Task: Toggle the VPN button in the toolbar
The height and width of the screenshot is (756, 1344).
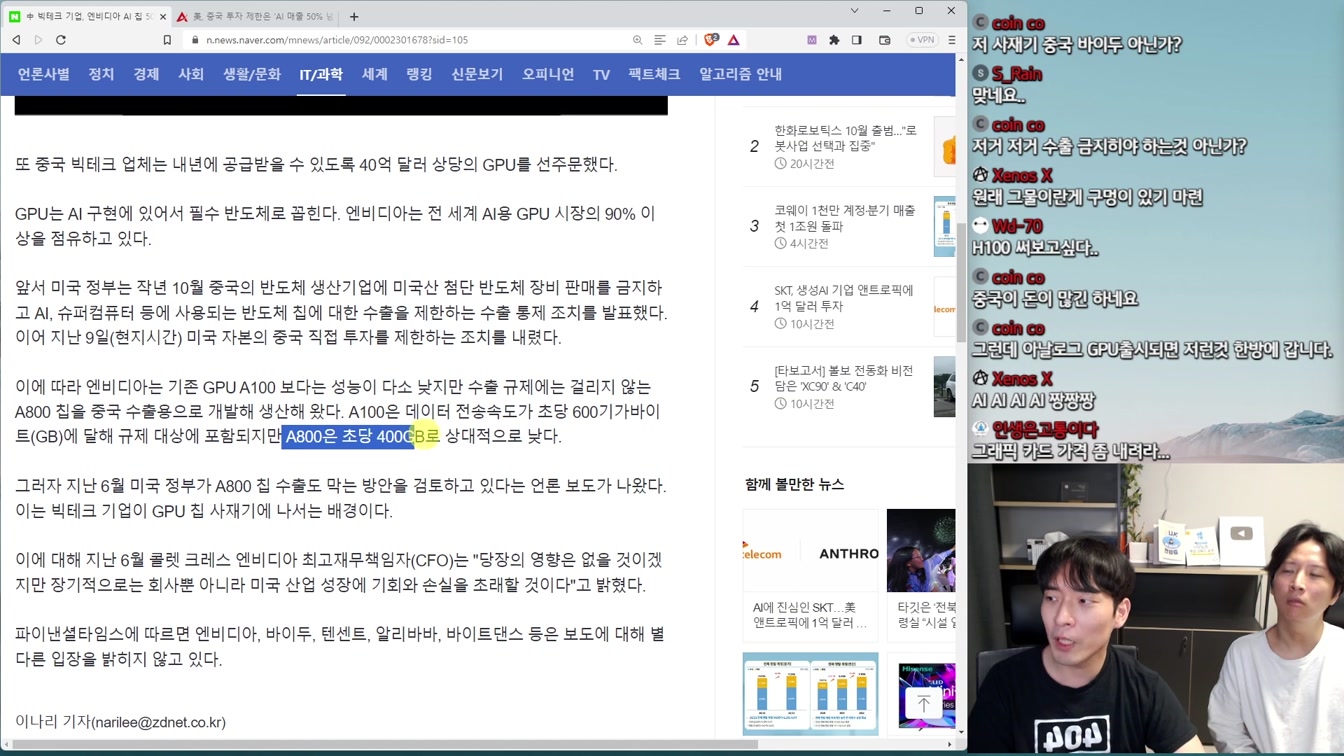Action: coord(921,40)
